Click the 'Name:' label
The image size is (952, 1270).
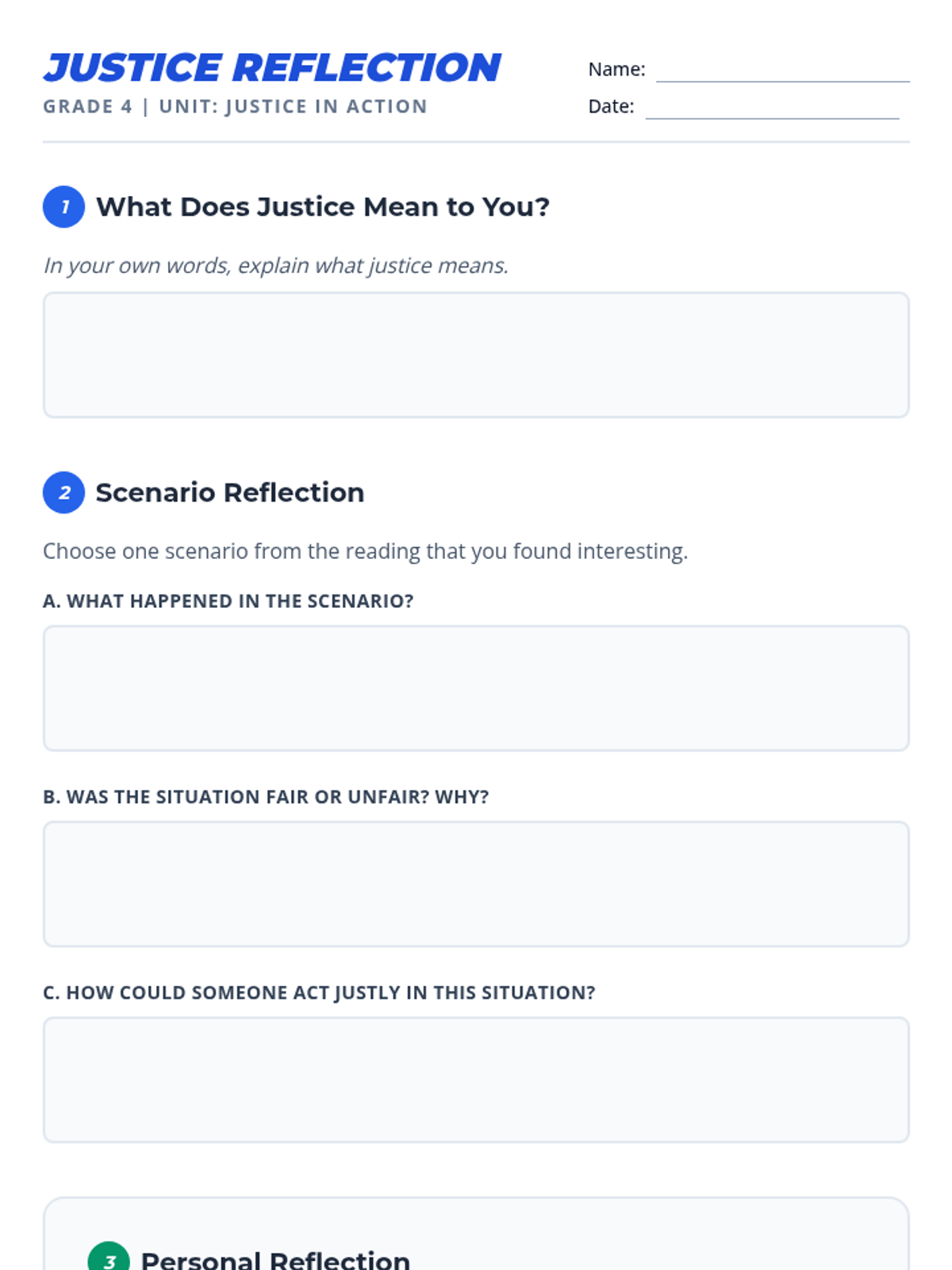tap(616, 69)
